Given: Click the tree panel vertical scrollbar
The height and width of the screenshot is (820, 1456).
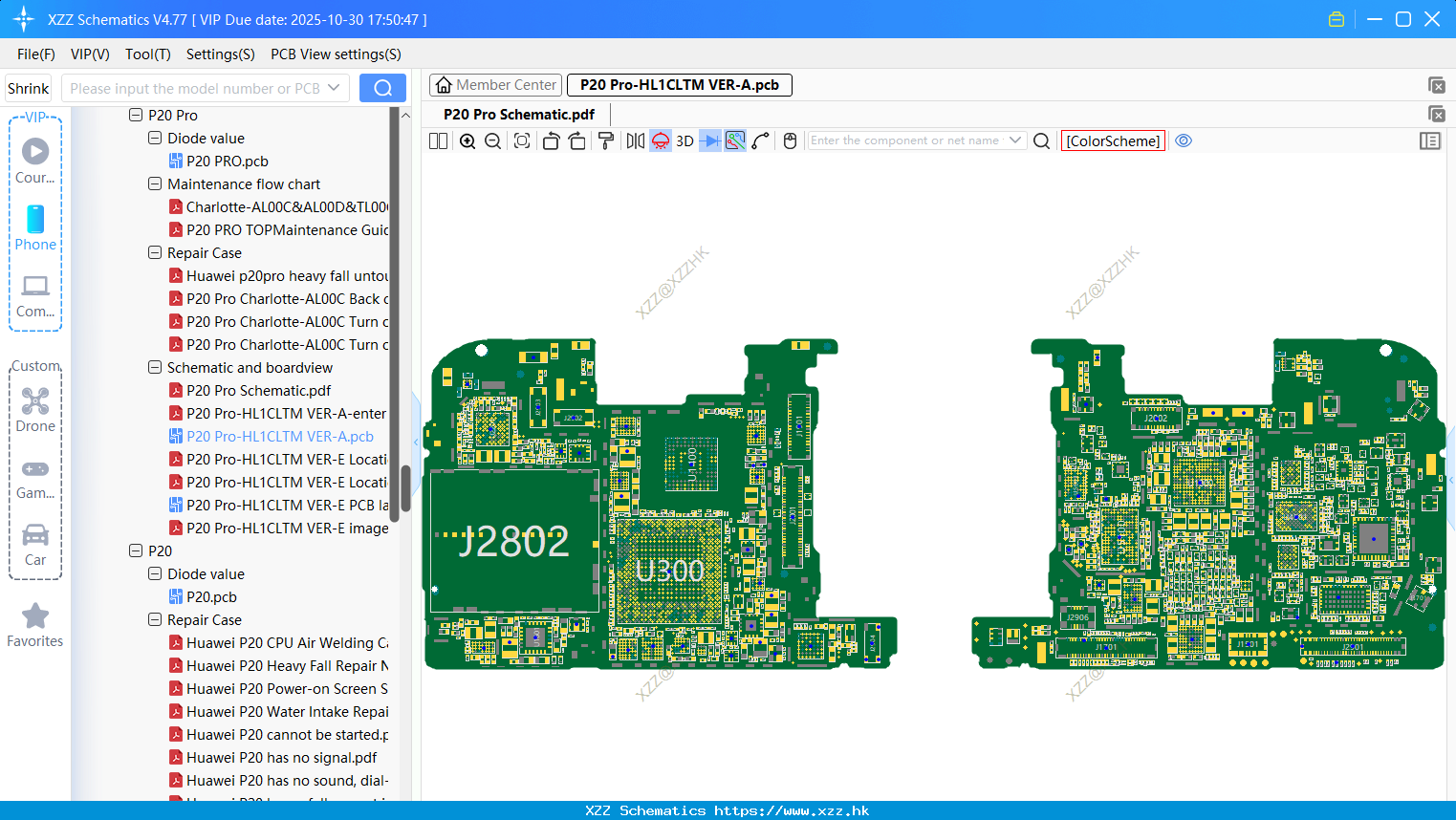Looking at the screenshot, I should click(x=405, y=487).
